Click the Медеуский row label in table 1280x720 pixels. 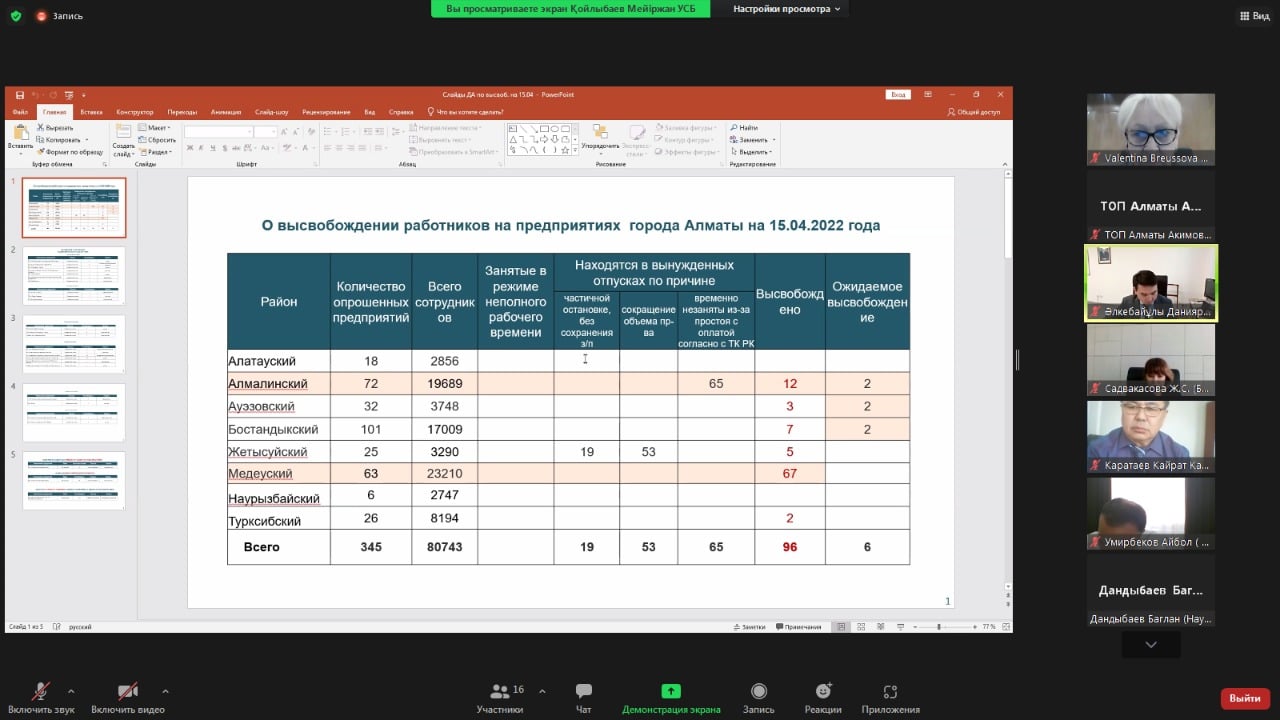pyautogui.click(x=260, y=473)
